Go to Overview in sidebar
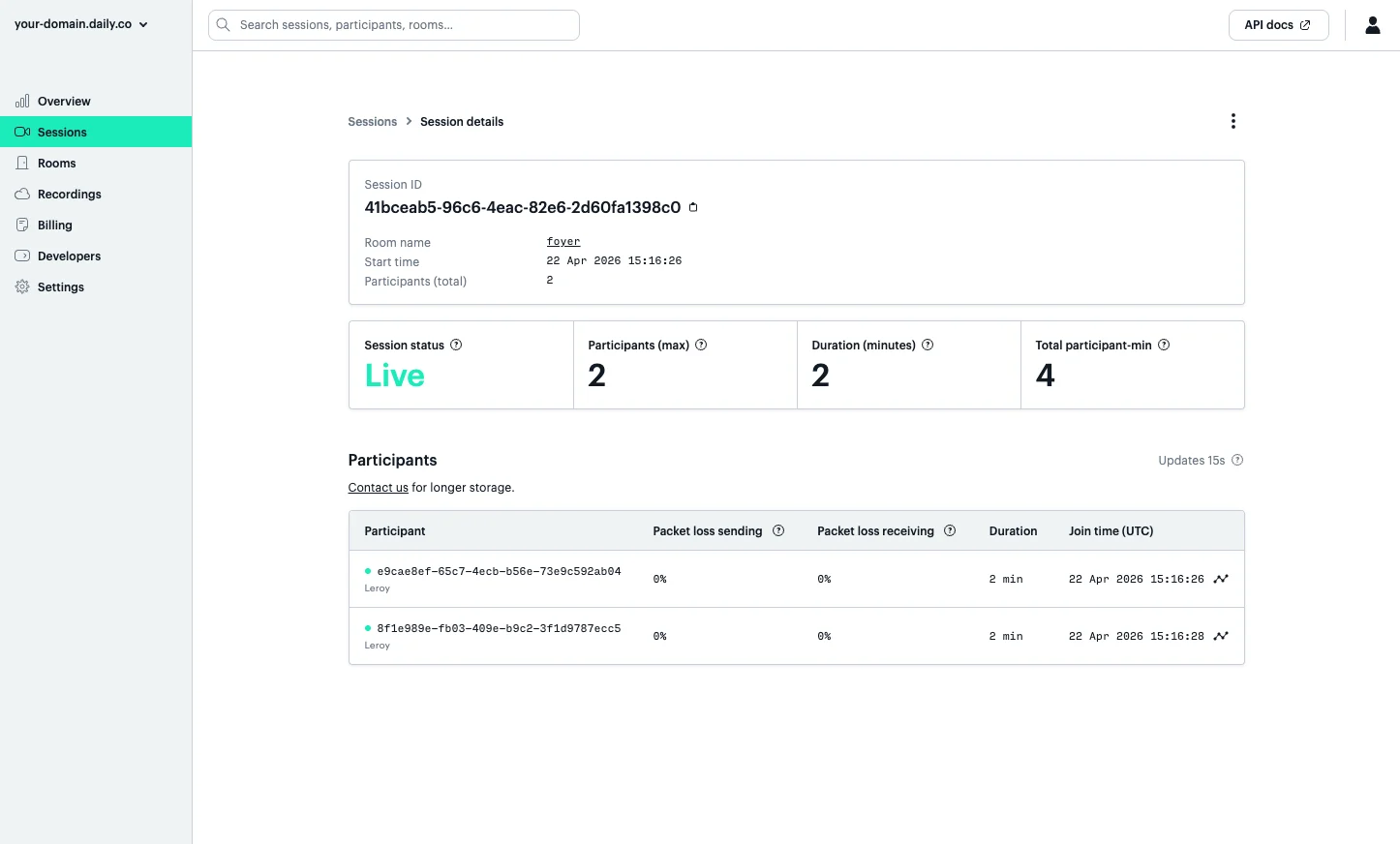The image size is (1400, 844). (x=96, y=101)
